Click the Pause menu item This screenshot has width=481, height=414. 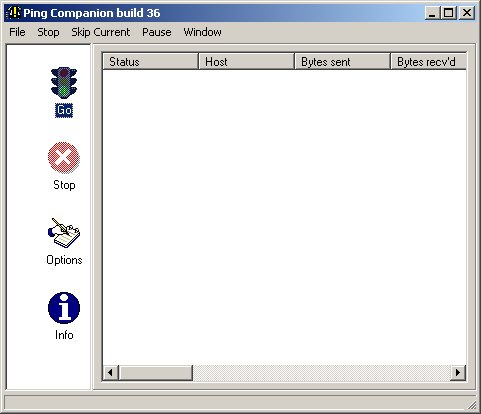[x=157, y=32]
